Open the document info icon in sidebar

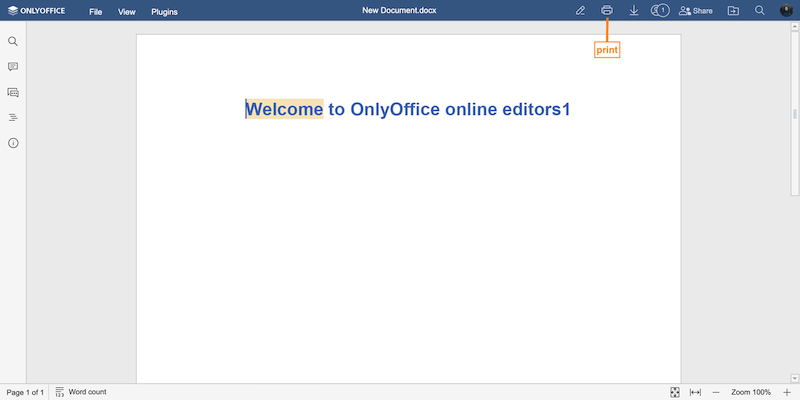click(x=13, y=143)
